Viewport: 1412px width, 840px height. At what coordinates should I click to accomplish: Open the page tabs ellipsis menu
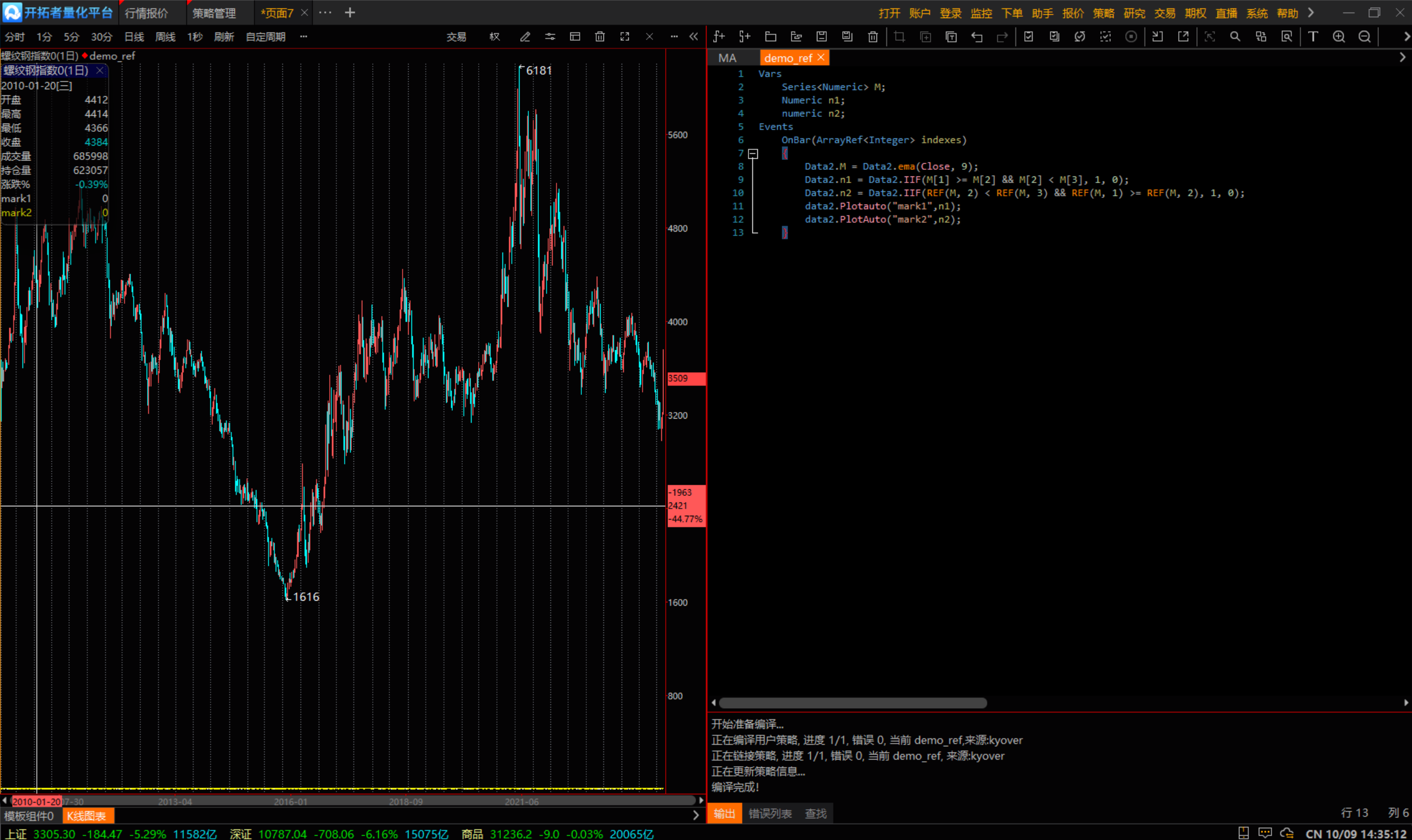325,13
